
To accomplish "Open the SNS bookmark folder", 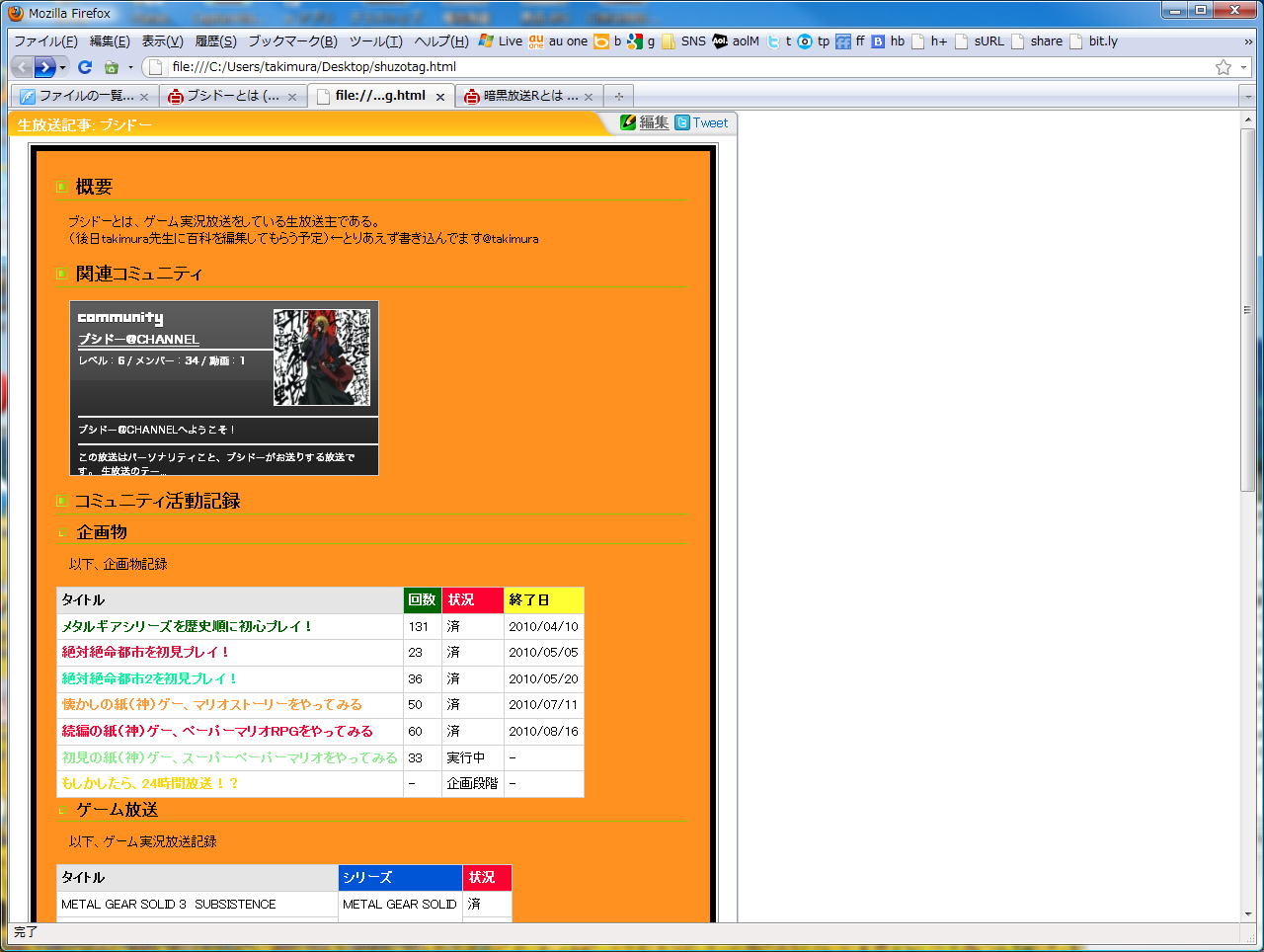I will click(683, 41).
